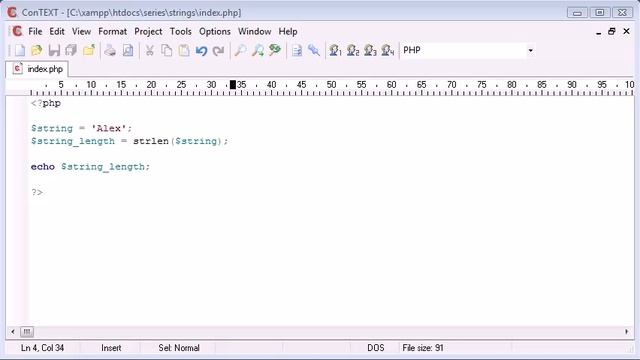Screen dimensions: 640x360
Task: Open the PHP highlighter dropdown
Action: 530,50
